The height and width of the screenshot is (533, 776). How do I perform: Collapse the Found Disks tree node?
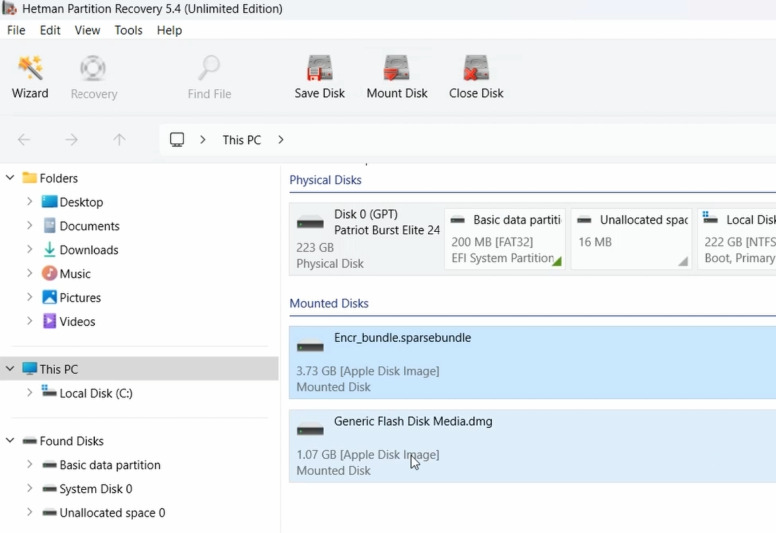tap(10, 440)
